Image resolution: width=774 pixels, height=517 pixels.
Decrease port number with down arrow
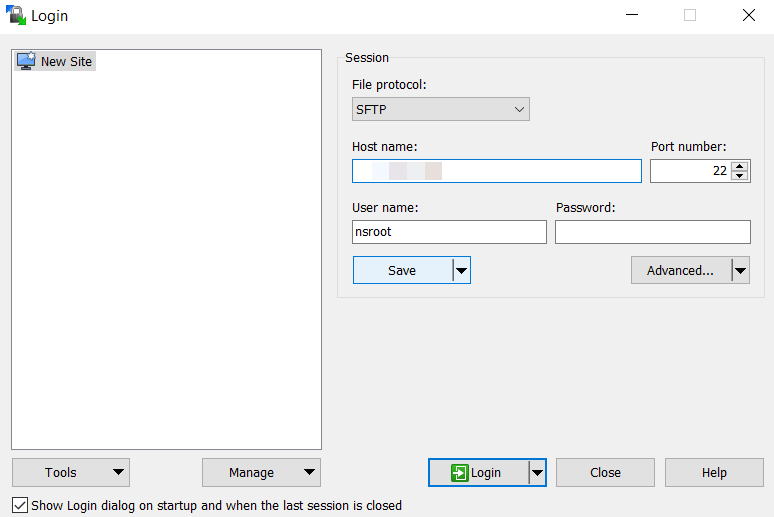point(739,176)
